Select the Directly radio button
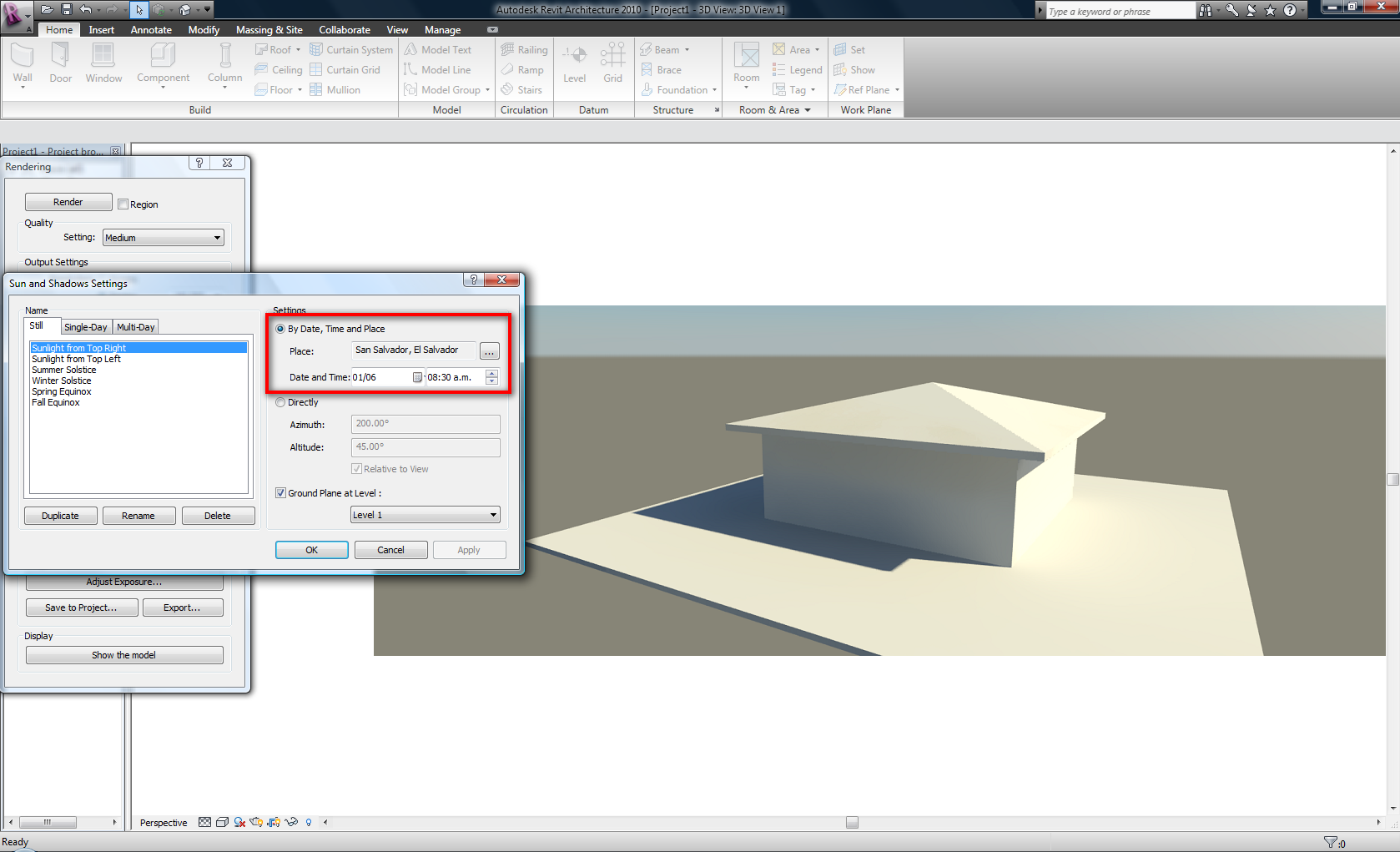The height and width of the screenshot is (852, 1400). [x=280, y=402]
